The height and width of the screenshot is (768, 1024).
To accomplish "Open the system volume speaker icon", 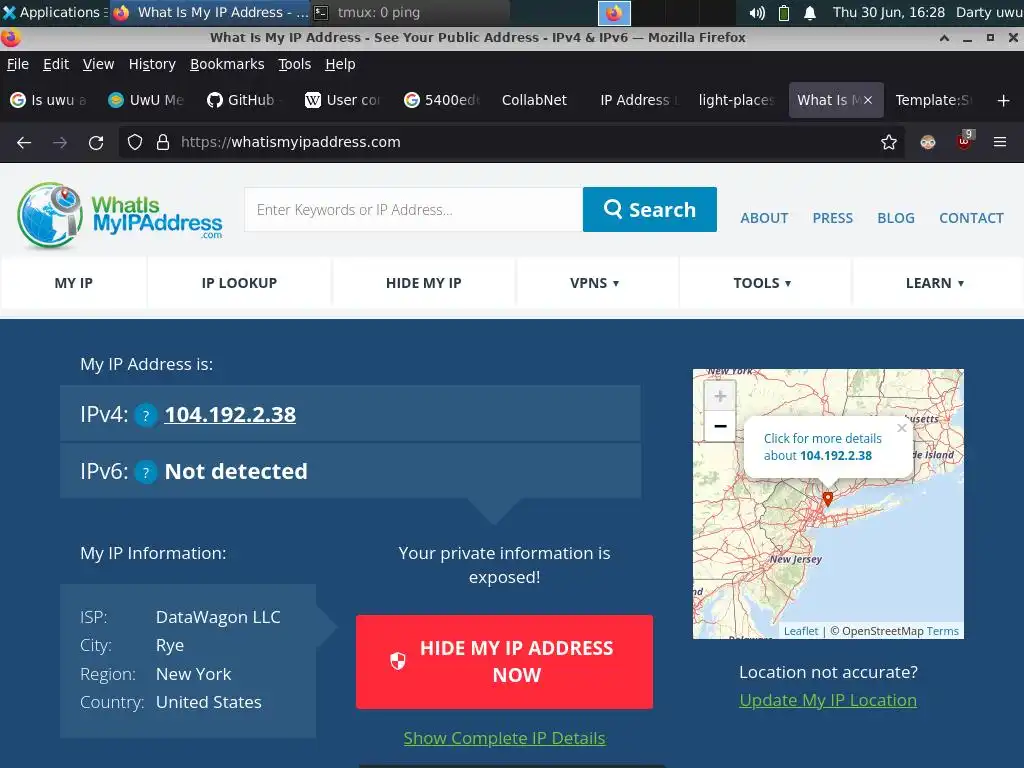I will point(757,12).
